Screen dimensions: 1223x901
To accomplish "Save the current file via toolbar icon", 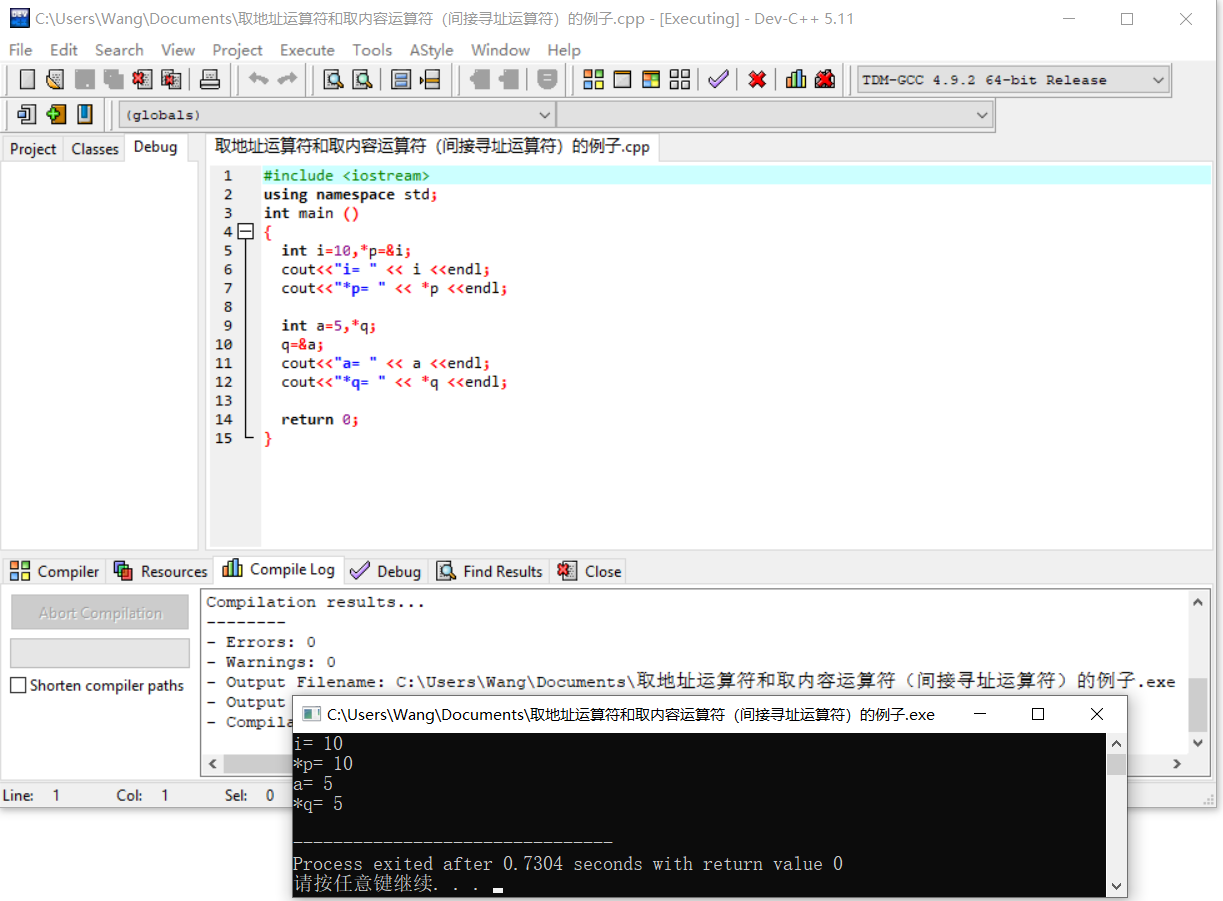I will coord(85,80).
